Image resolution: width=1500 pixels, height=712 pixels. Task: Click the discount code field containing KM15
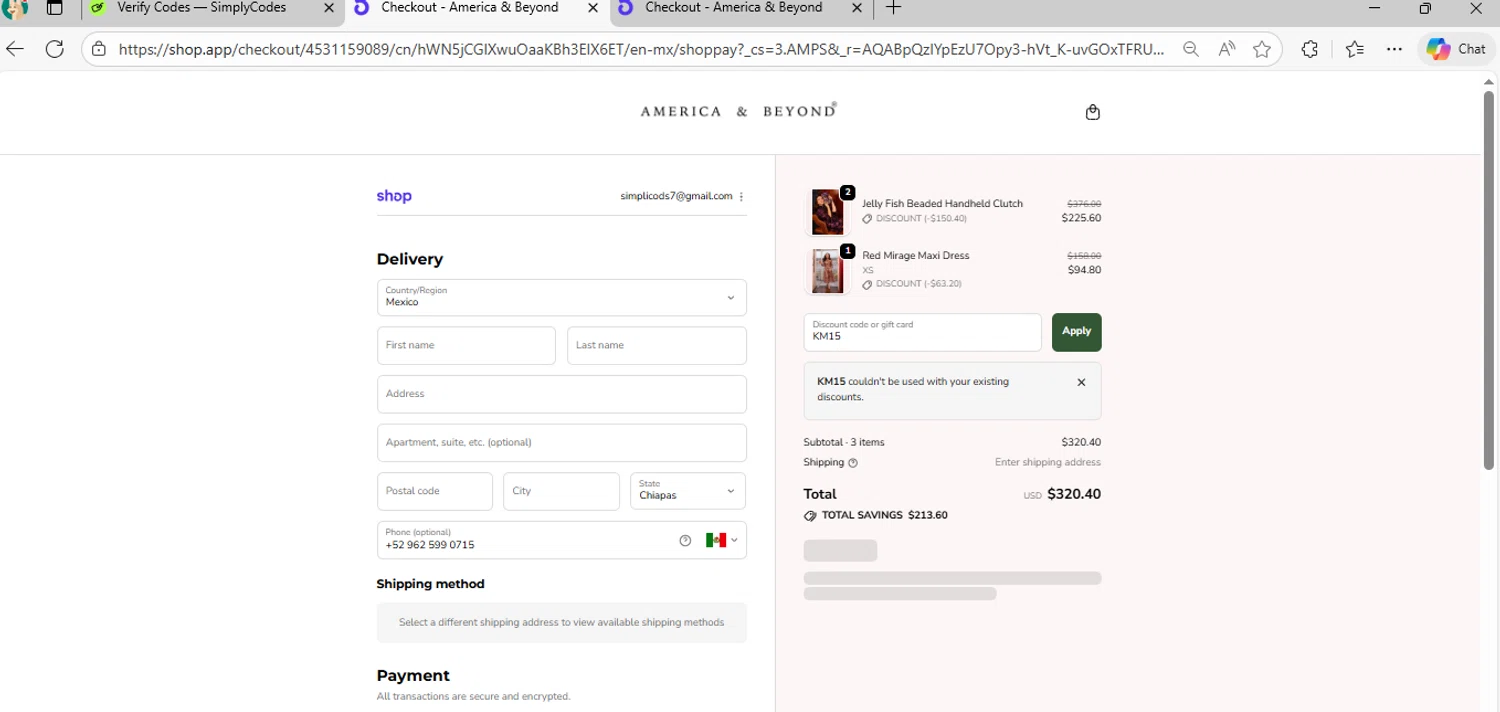coord(922,332)
